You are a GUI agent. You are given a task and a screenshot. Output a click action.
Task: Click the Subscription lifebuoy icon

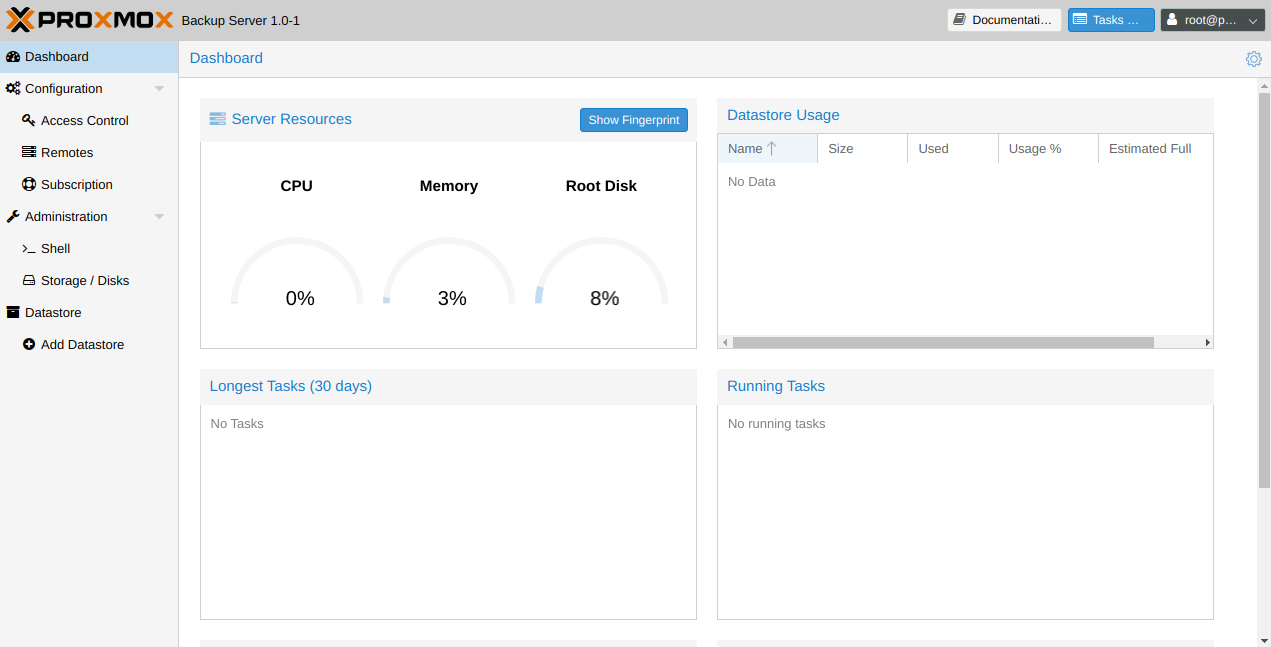tap(29, 184)
